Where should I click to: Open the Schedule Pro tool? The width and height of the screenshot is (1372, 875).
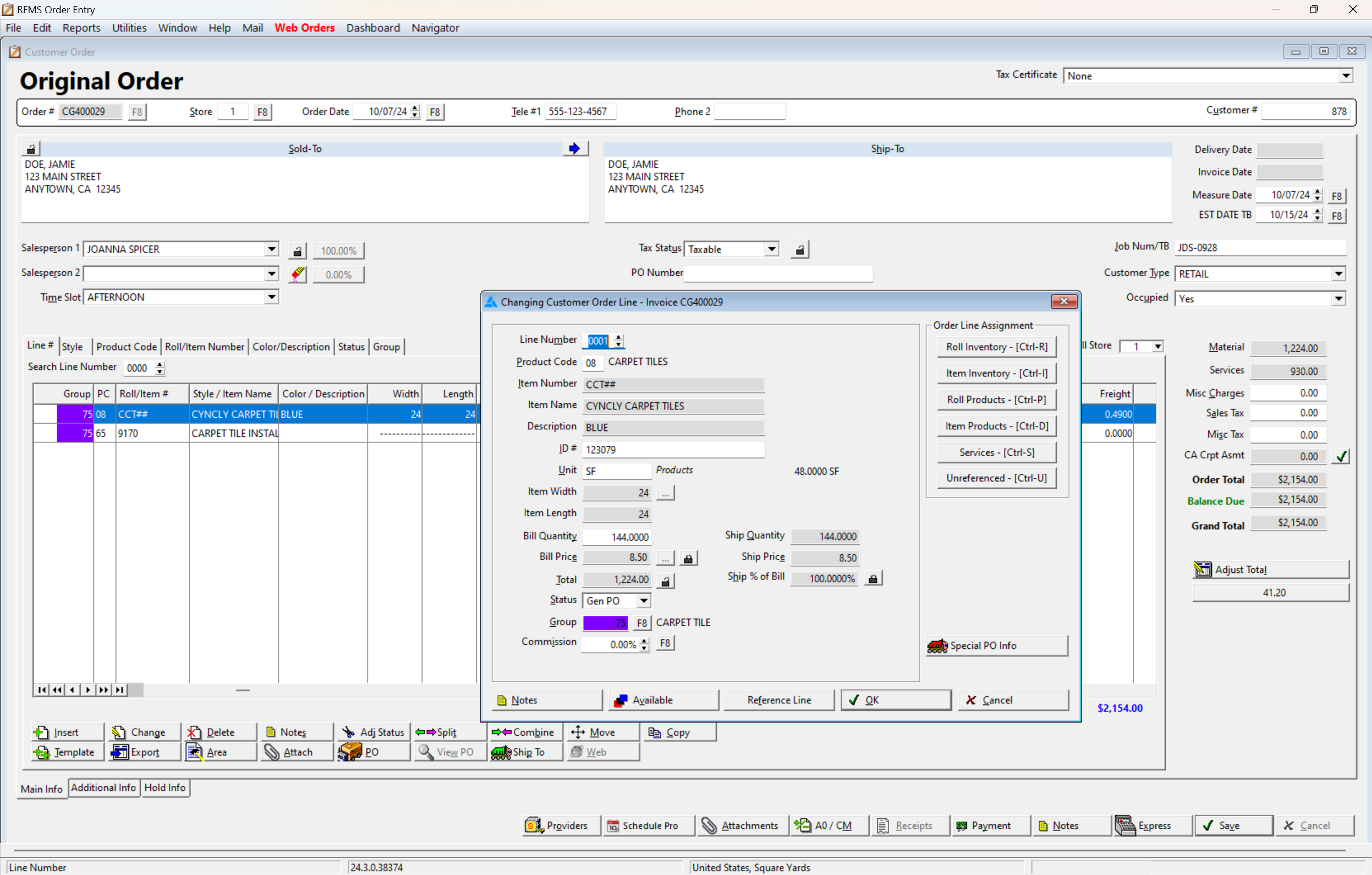pyautogui.click(x=647, y=825)
